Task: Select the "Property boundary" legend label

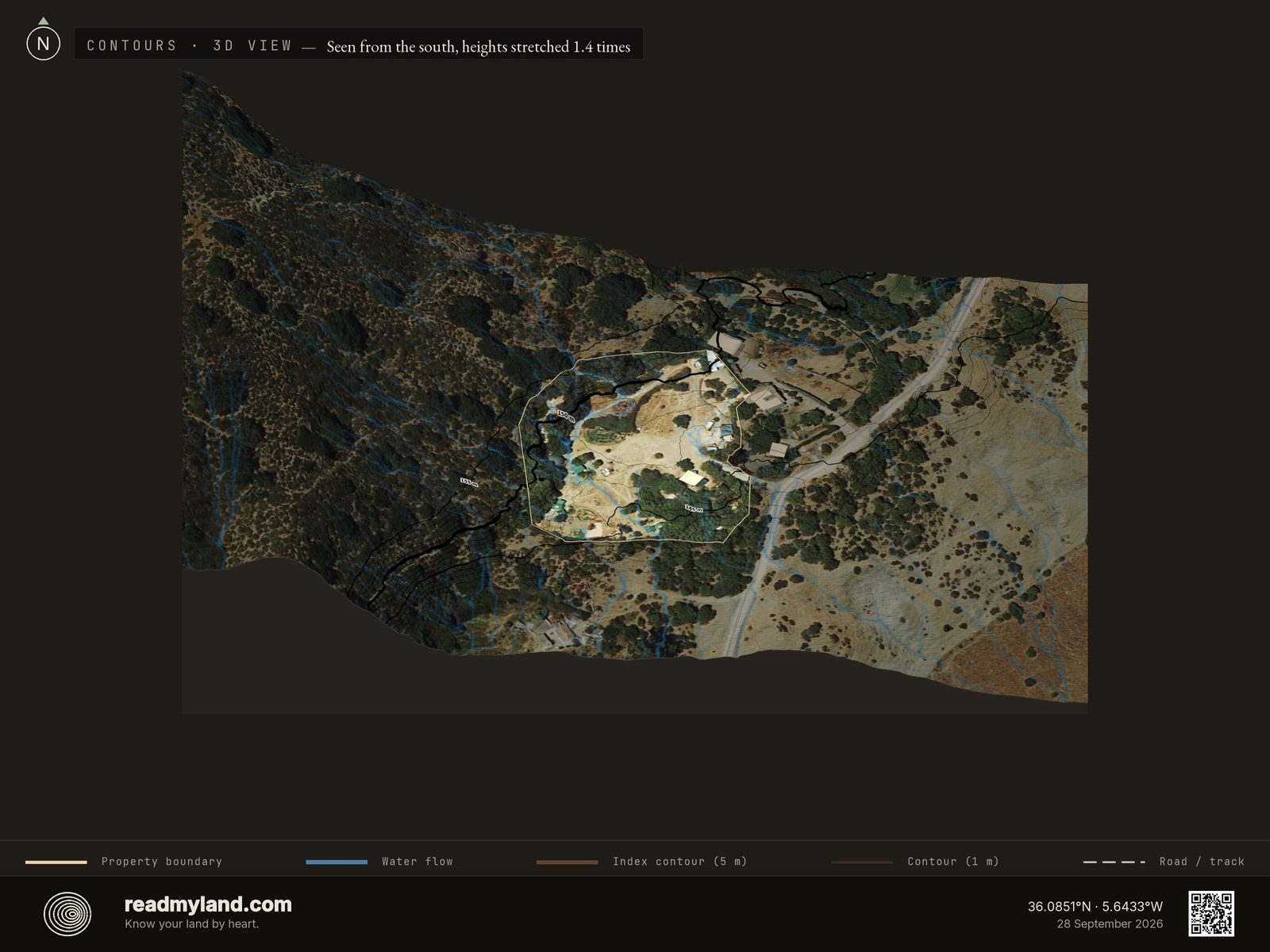Action: click(x=162, y=862)
